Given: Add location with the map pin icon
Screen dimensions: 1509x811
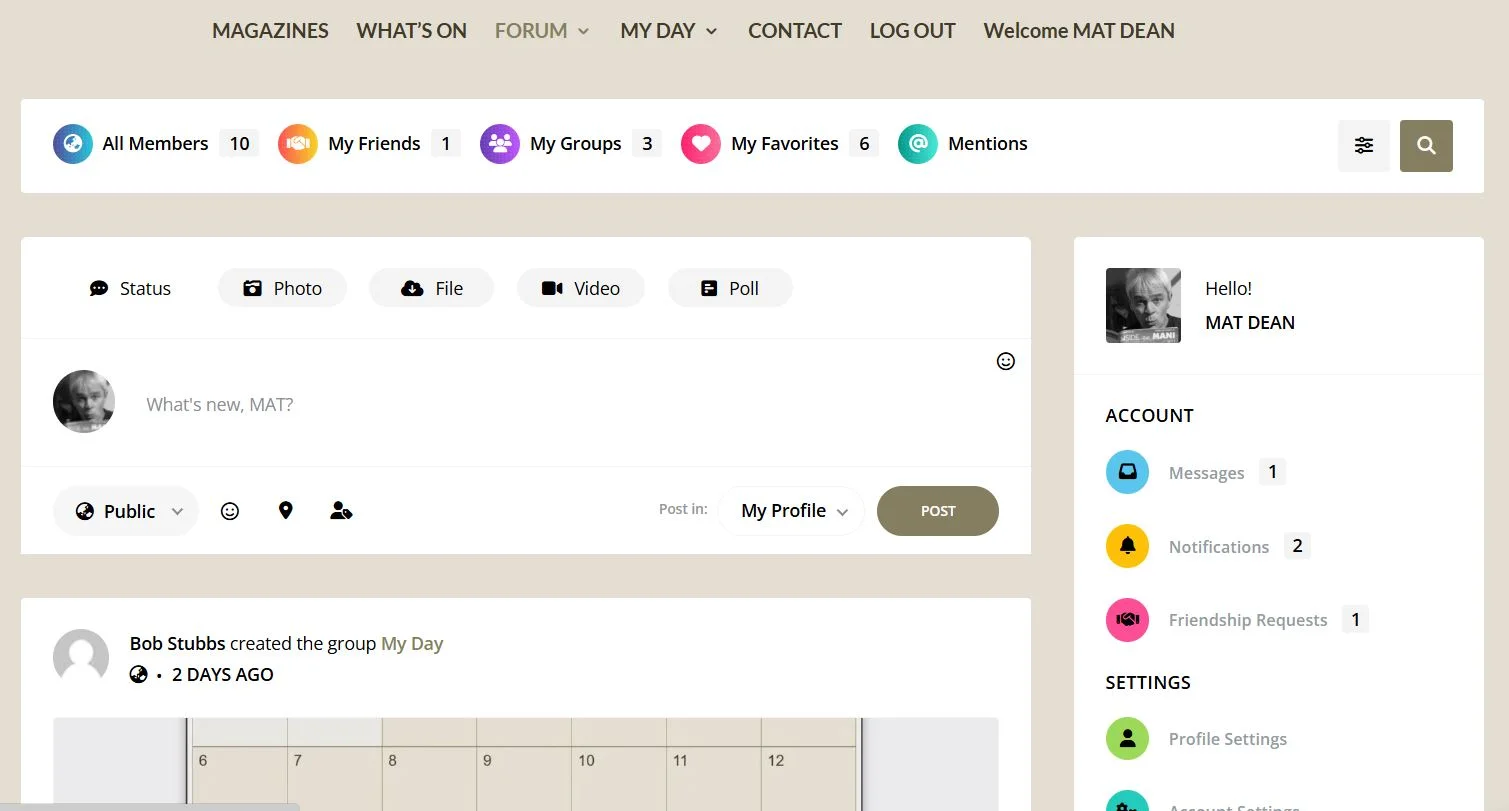Looking at the screenshot, I should point(286,511).
